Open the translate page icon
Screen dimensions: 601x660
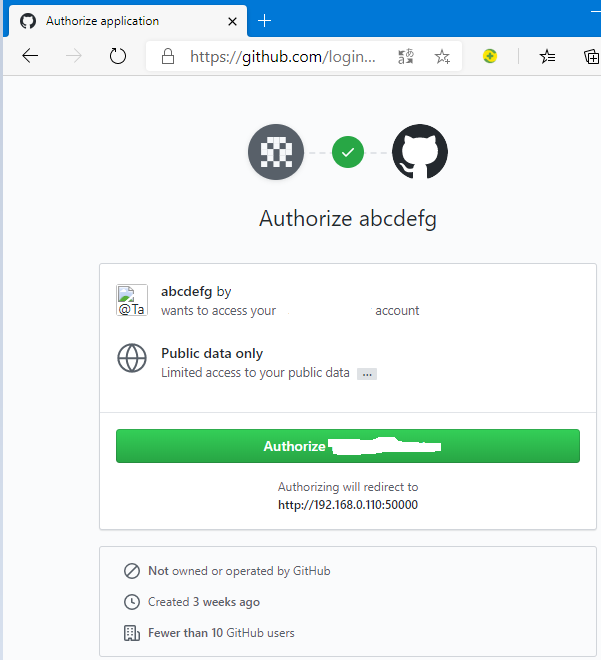(406, 56)
